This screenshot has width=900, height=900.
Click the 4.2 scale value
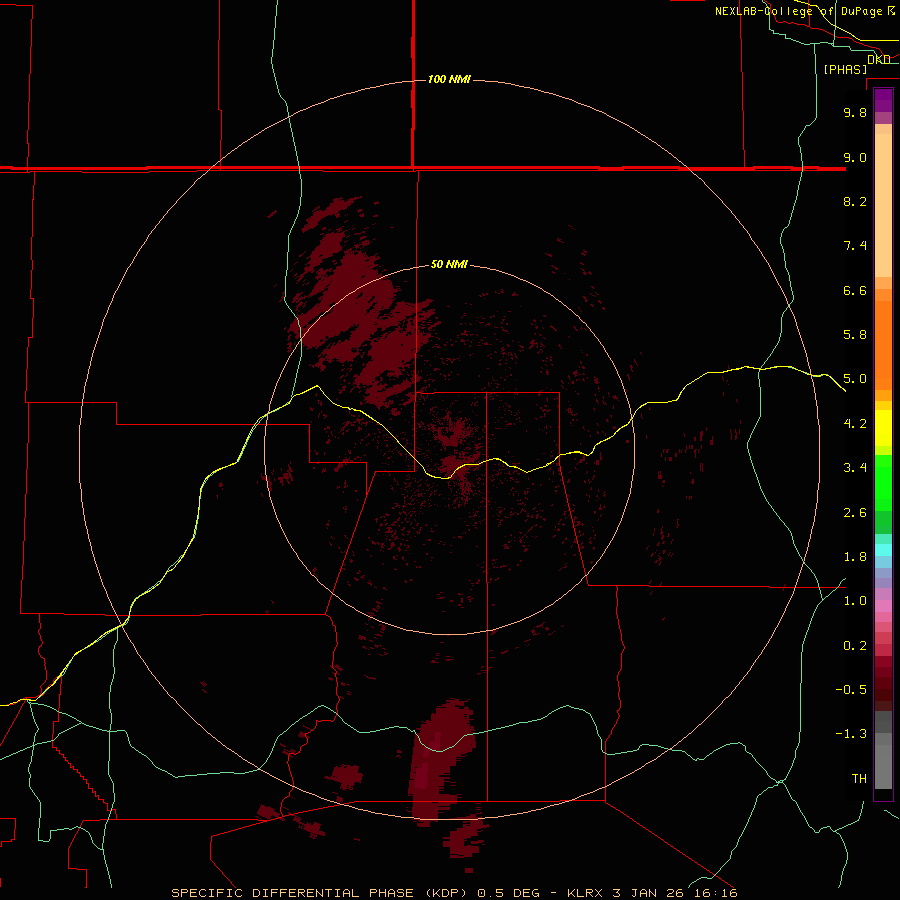[x=855, y=424]
